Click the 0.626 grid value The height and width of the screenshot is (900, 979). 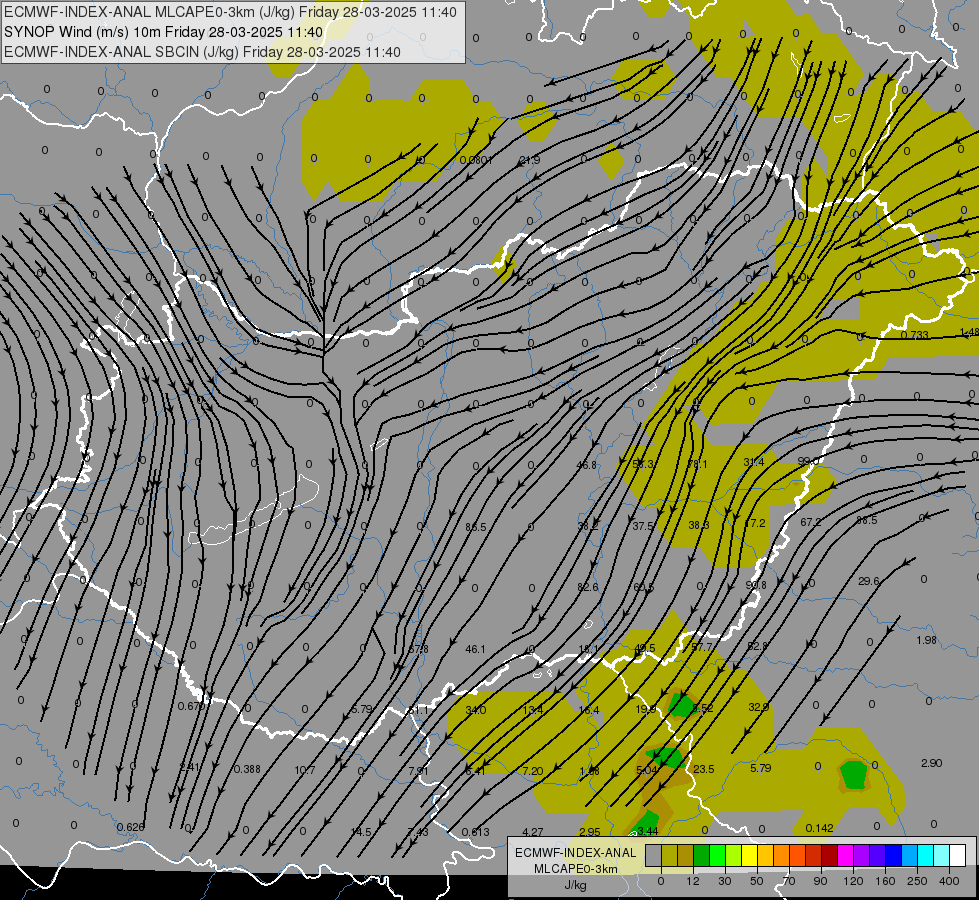point(130,828)
